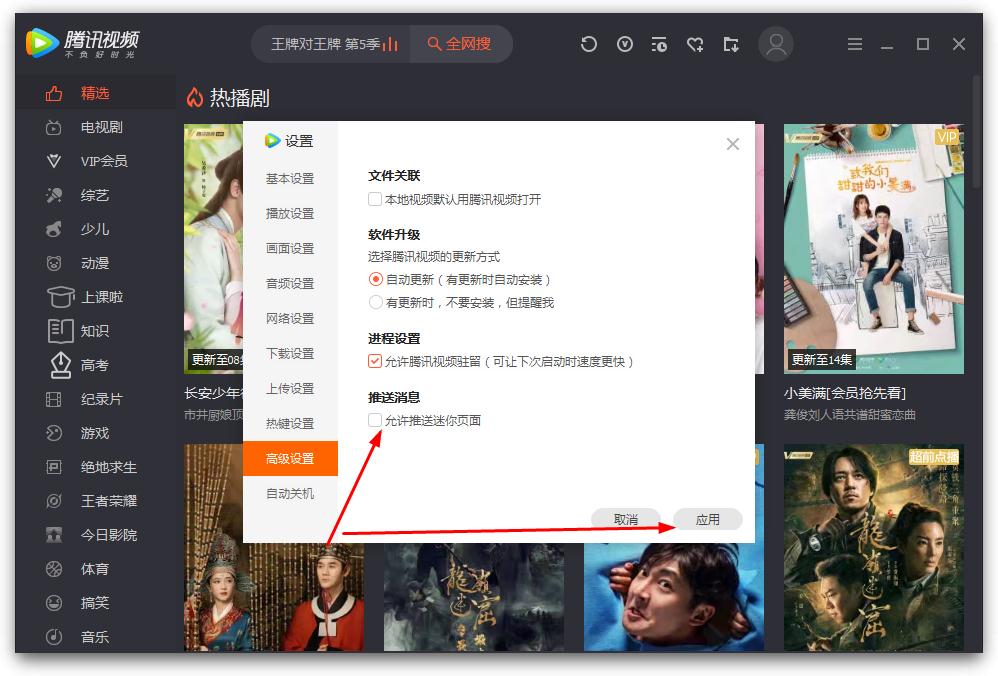Check 允许推送迷你页面
The width and height of the screenshot is (998, 676).
tap(372, 420)
